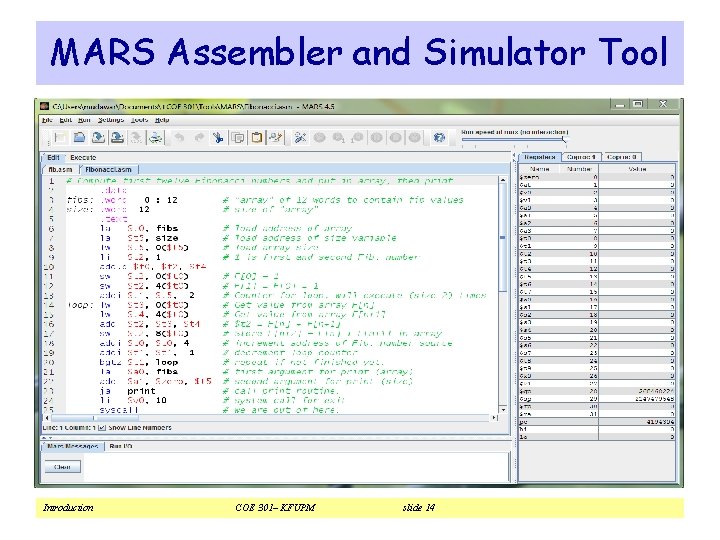Select the Mars Messages tab

tap(73, 446)
